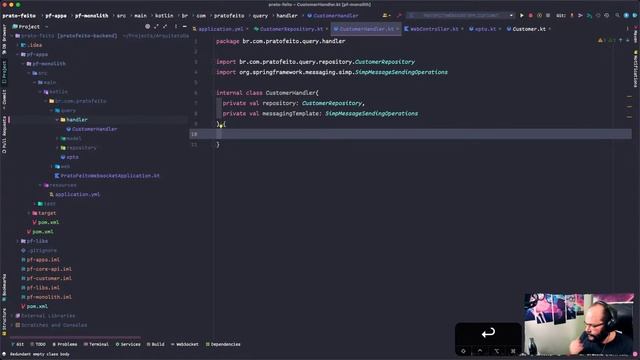Open the Bookmarks side panel

coord(4,287)
